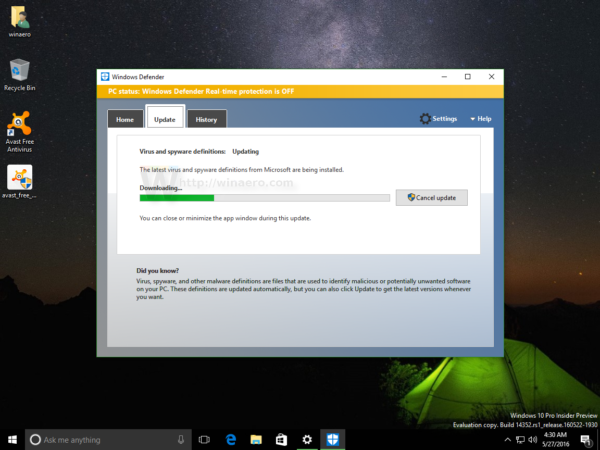The image size is (600, 450).
Task: Click the downloading progress bar
Action: (264, 198)
